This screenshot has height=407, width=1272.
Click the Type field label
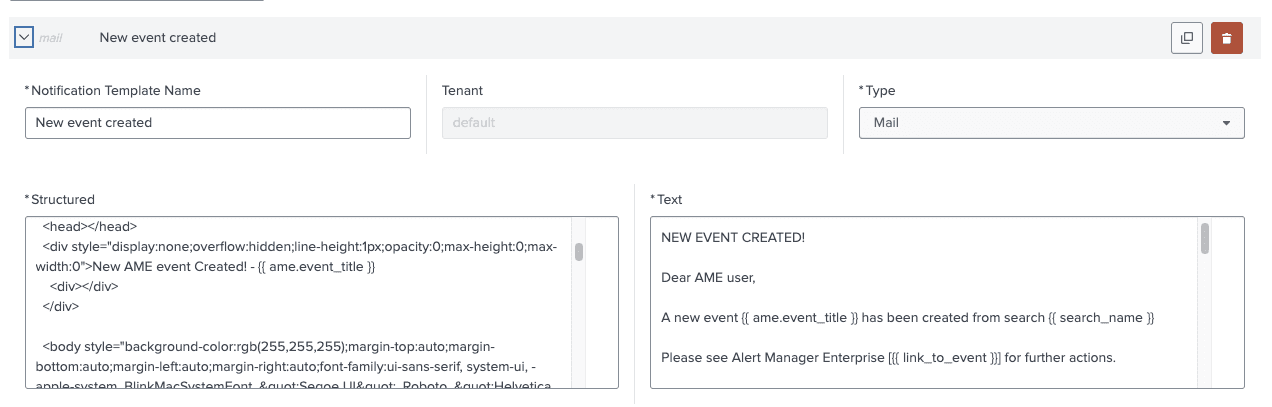pos(879,91)
